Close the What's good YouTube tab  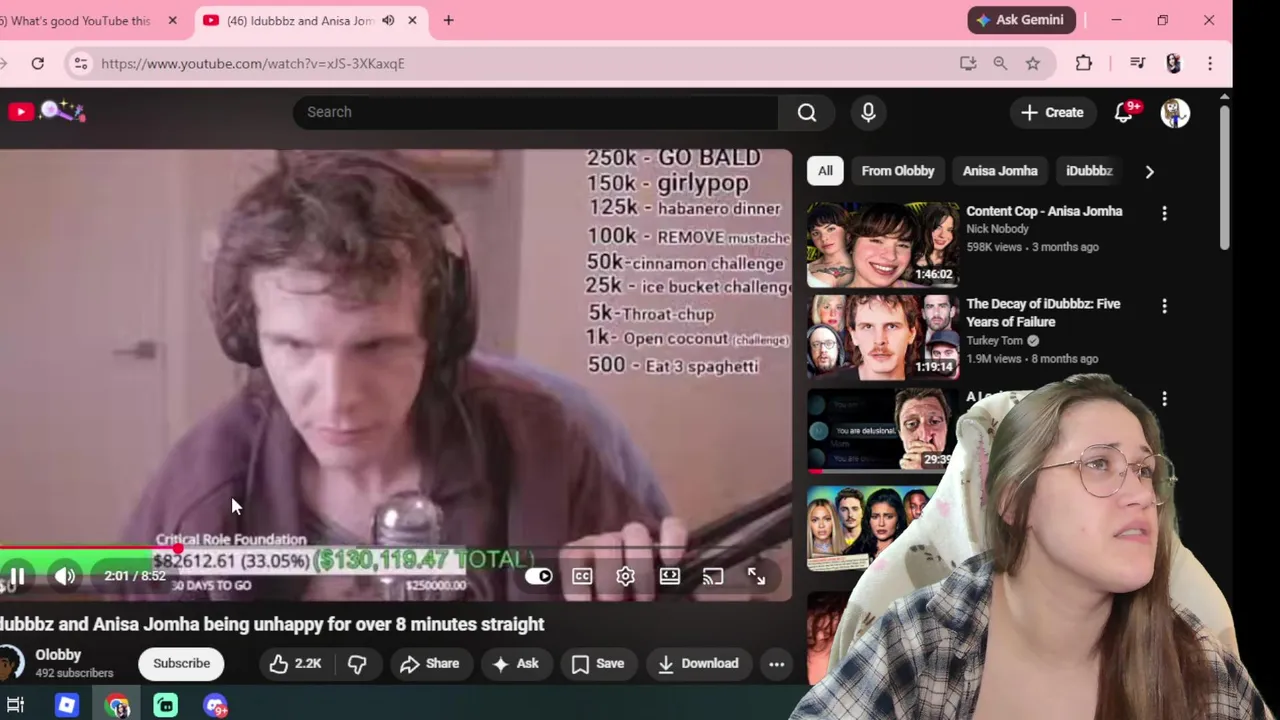pyautogui.click(x=172, y=20)
